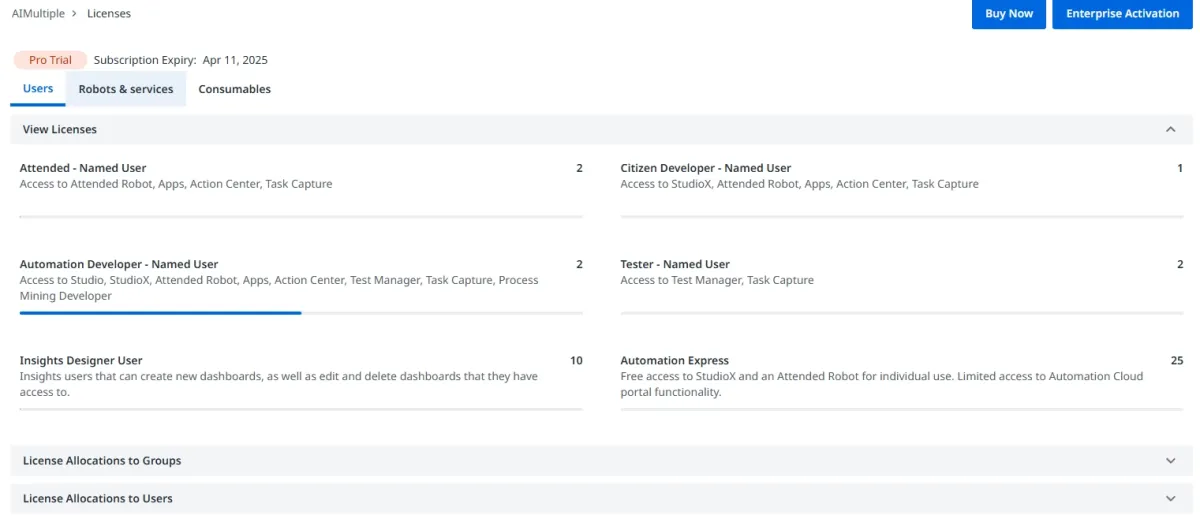Image resolution: width=1200 pixels, height=530 pixels.
Task: Select the Licenses breadcrumb
Action: pos(109,14)
